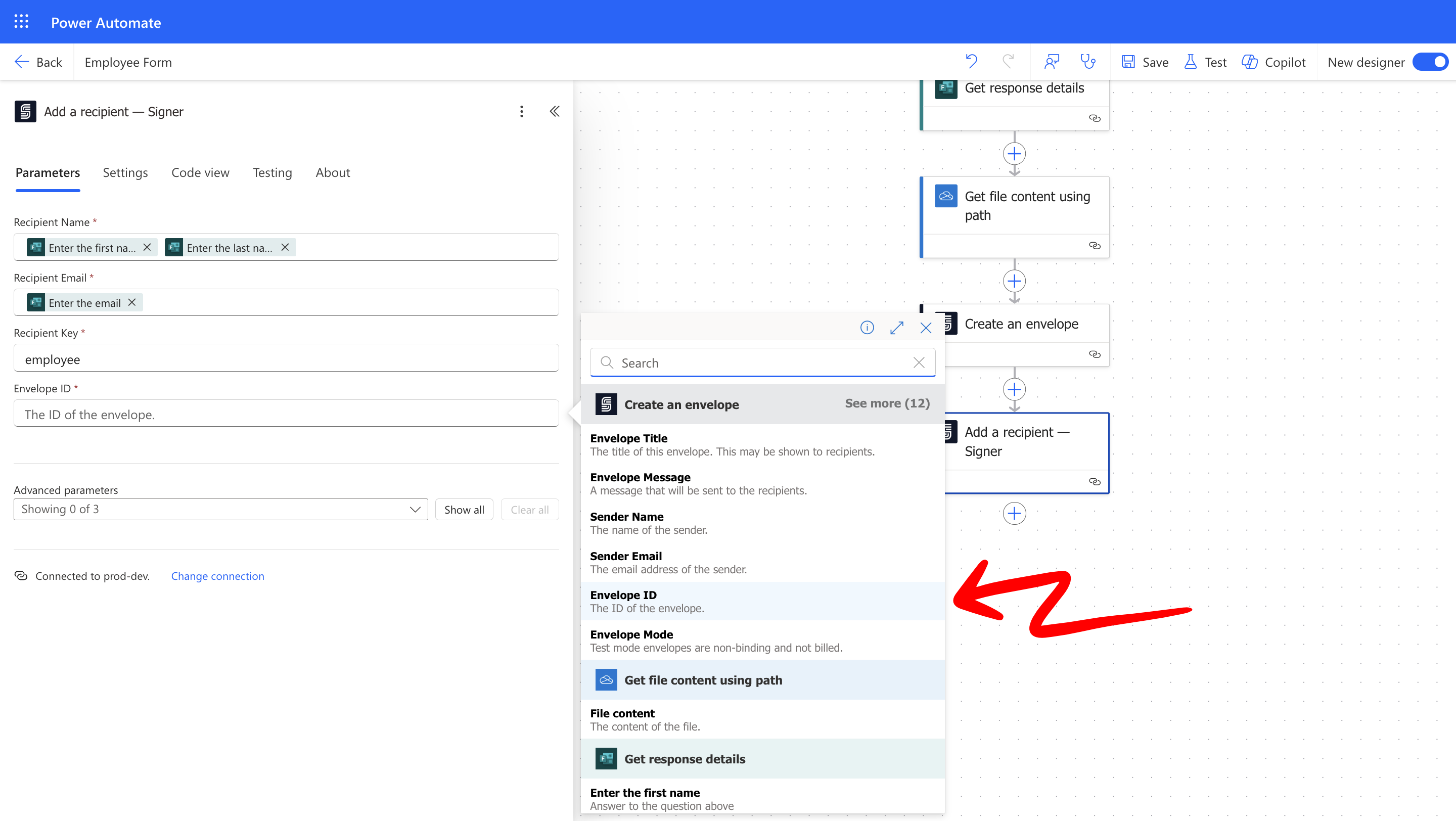Screen dimensions: 1456x821
Task: Open the Settings tab
Action: [125, 172]
